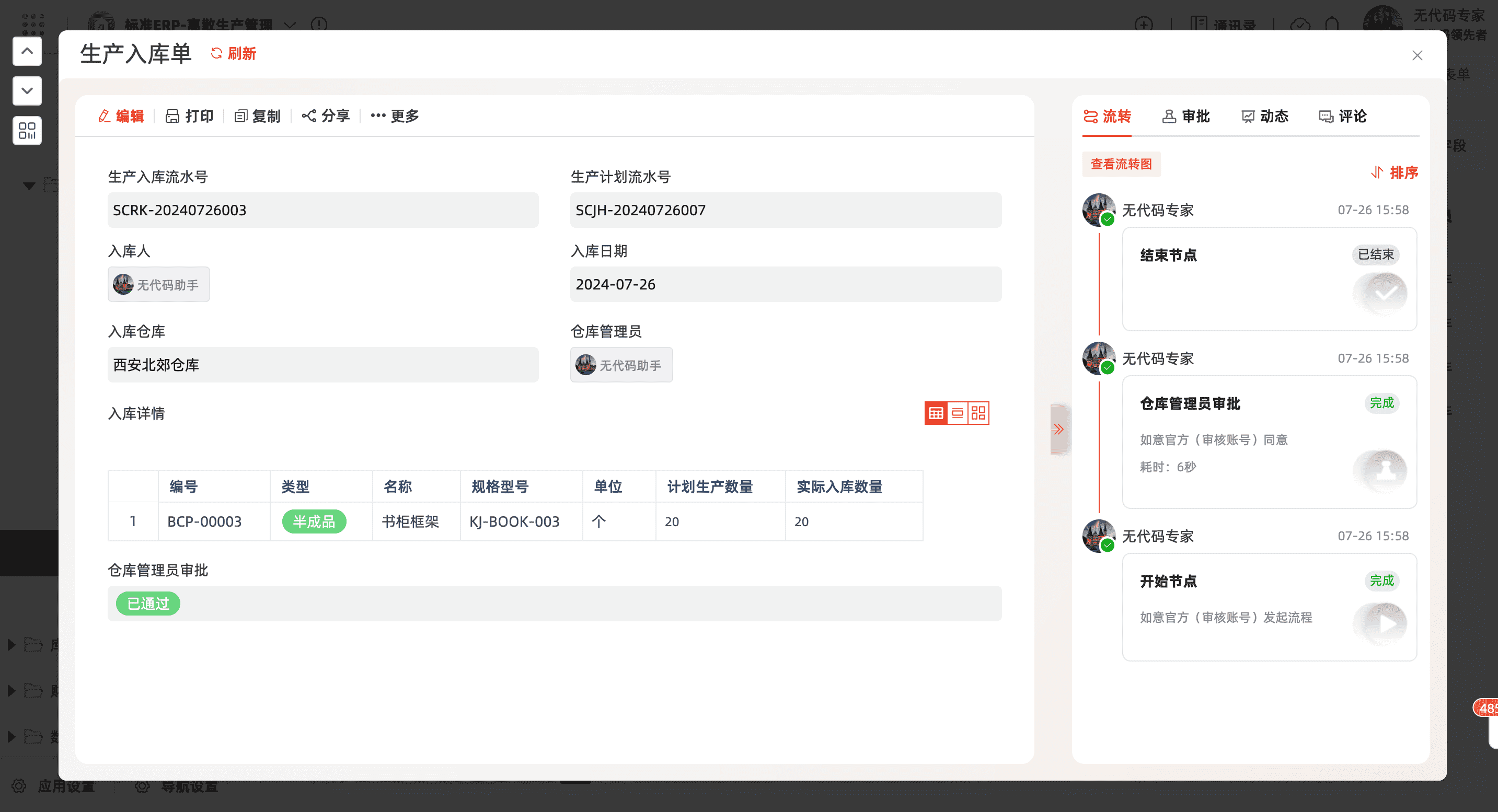Click the QR code icon on left

coord(27,130)
